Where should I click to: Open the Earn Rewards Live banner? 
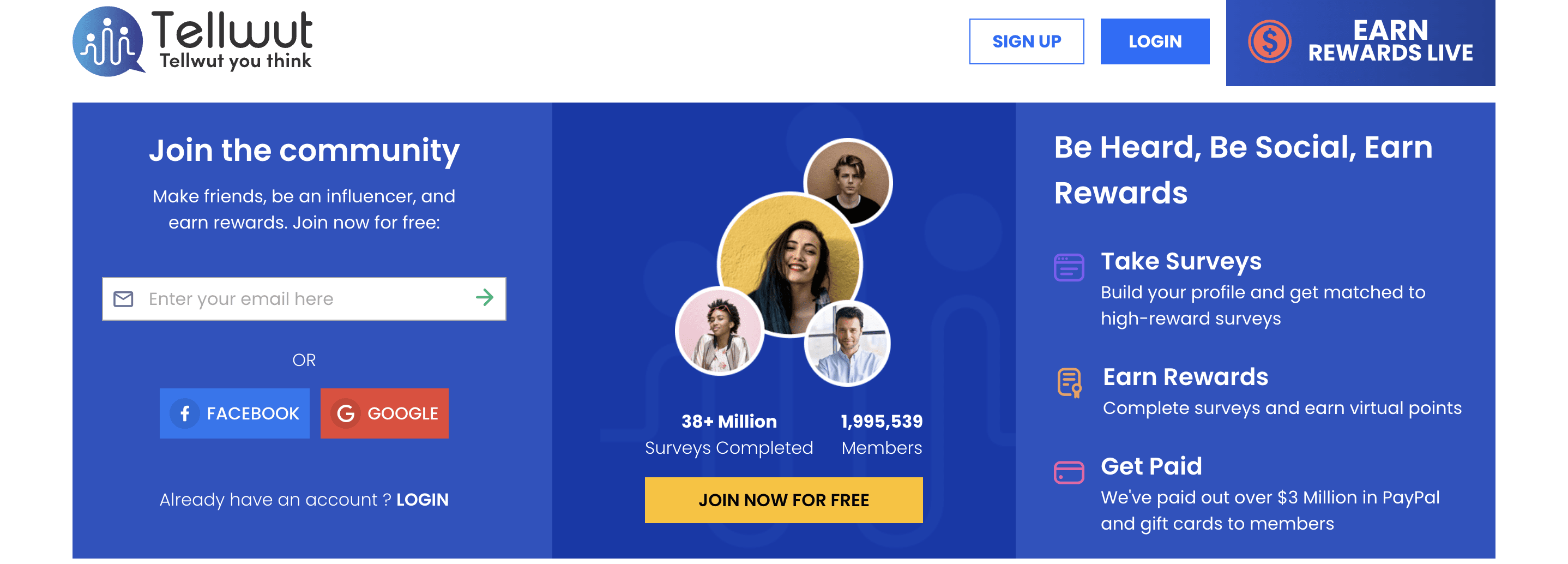(1360, 43)
